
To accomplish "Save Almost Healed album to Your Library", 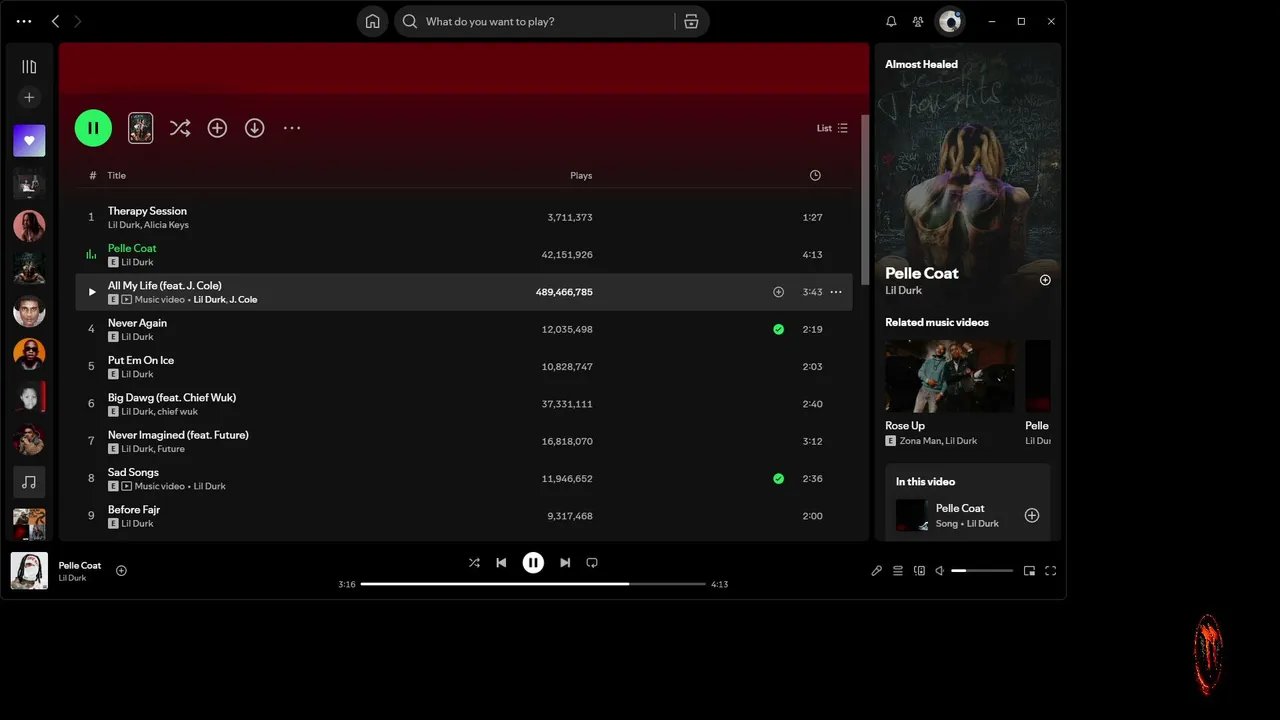I will click(x=217, y=128).
